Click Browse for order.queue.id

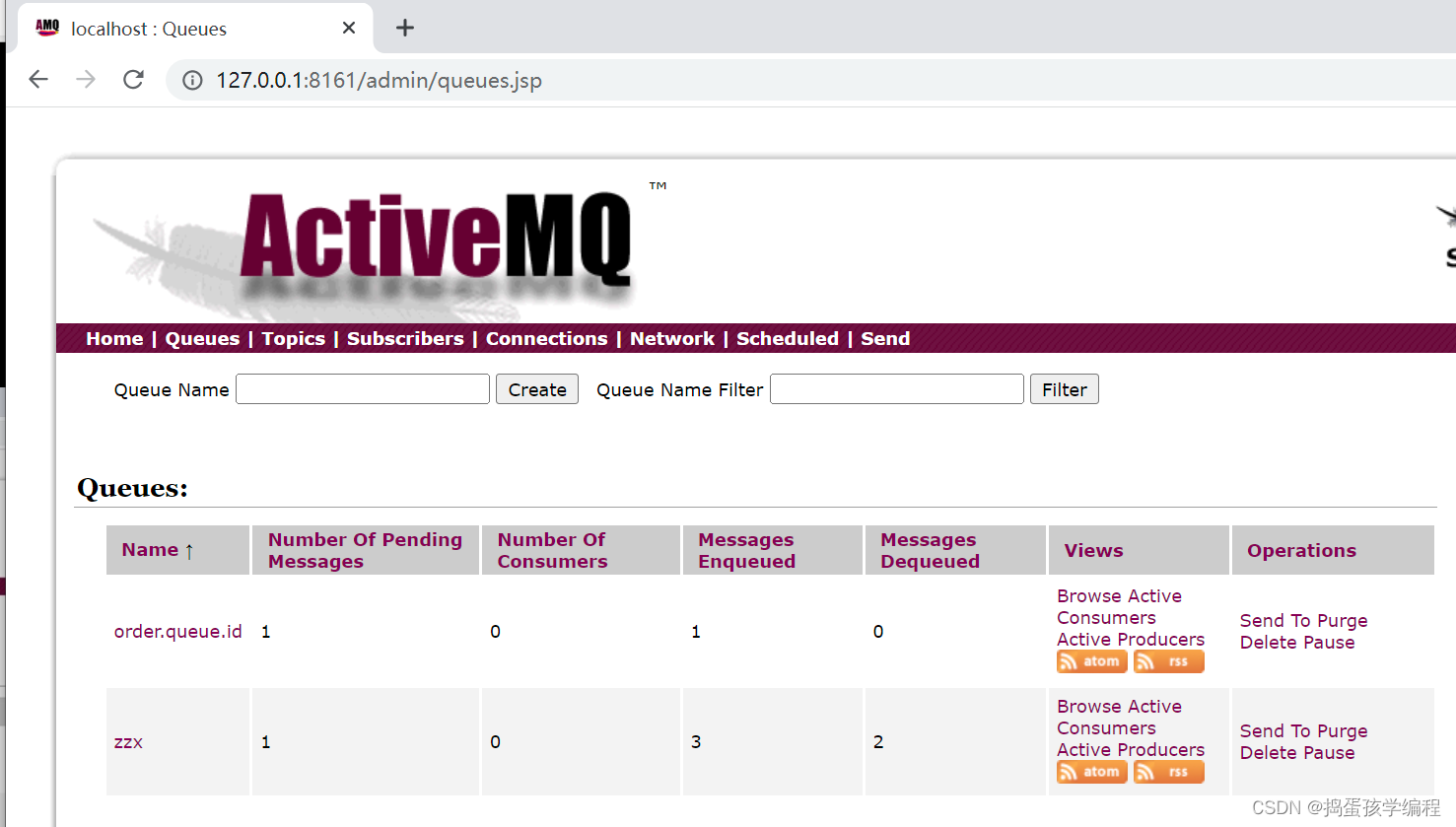click(1086, 596)
